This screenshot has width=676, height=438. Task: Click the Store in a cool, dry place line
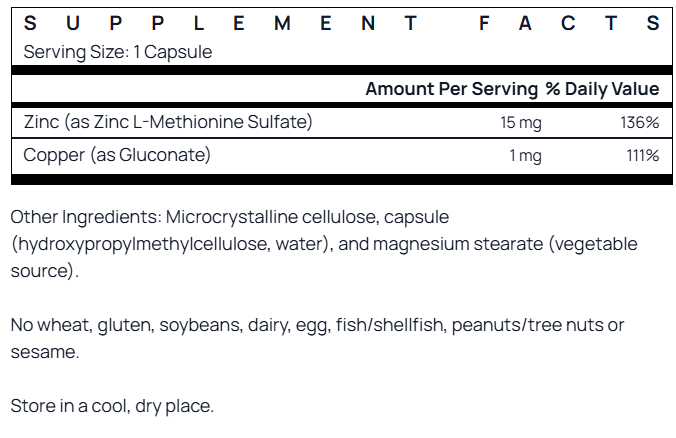coord(112,406)
